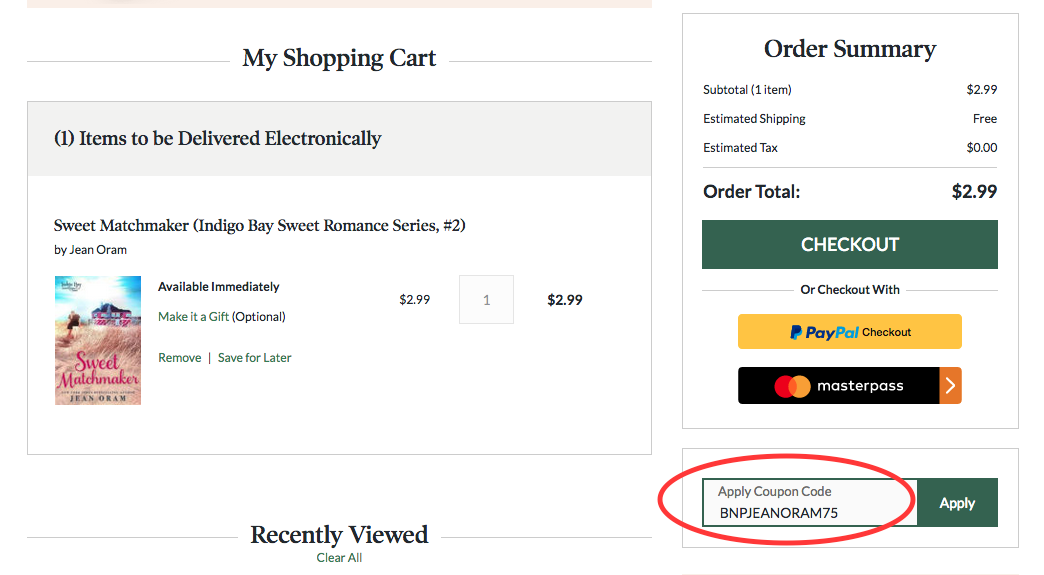Click the Recently Viewed heading
This screenshot has width=1044, height=575.
click(x=339, y=534)
